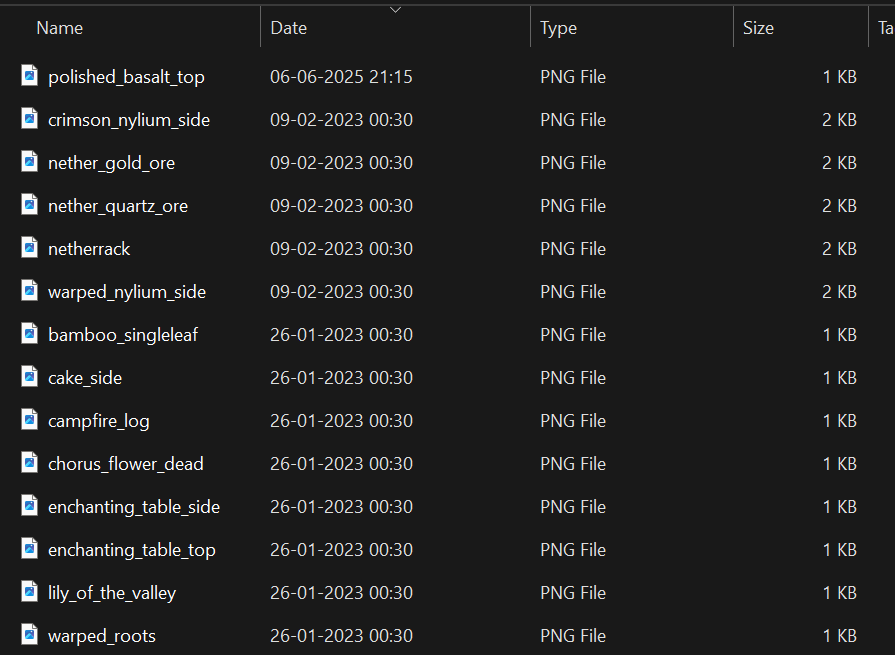Click the warped_roots file icon
The image size is (895, 655).
click(x=30, y=634)
